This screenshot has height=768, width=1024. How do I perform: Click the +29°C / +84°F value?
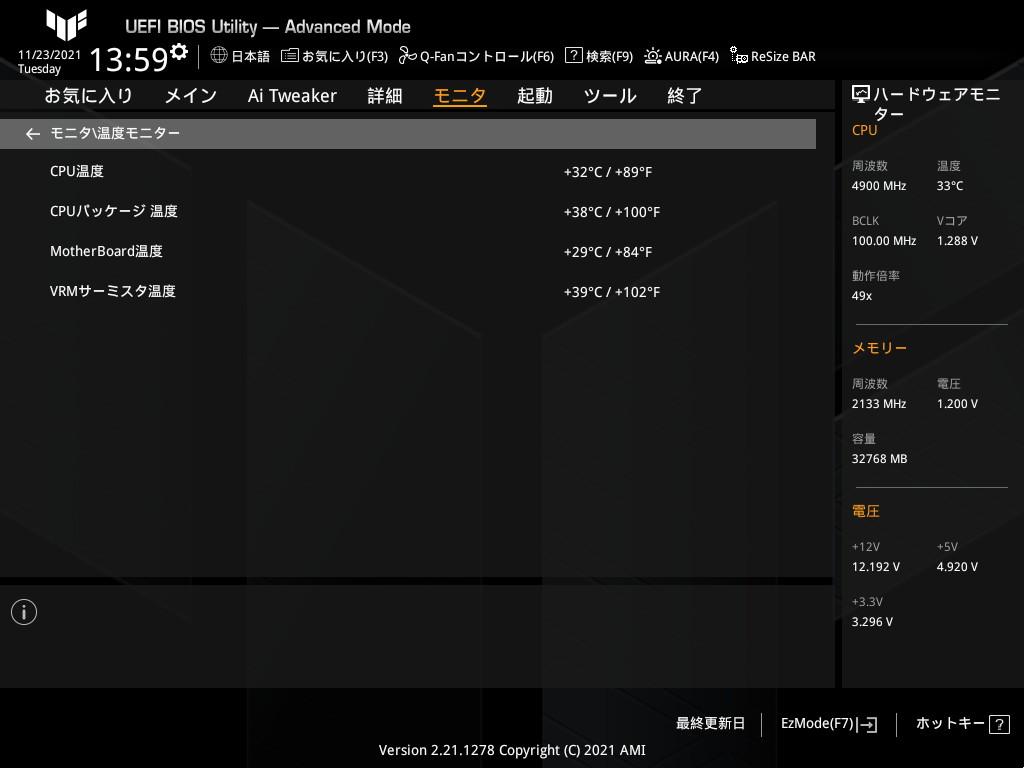pyautogui.click(x=608, y=252)
